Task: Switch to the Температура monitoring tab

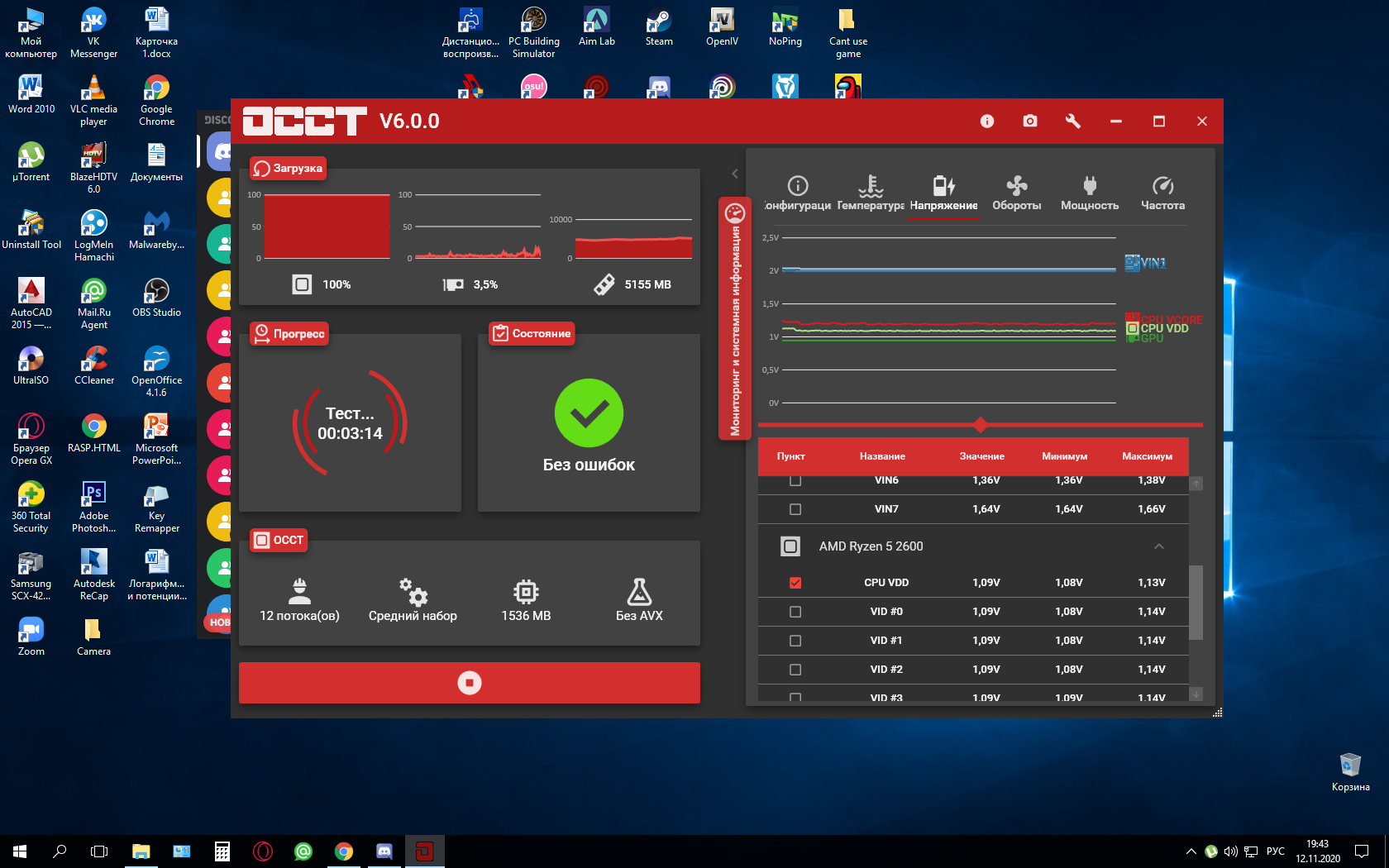Action: (x=871, y=193)
